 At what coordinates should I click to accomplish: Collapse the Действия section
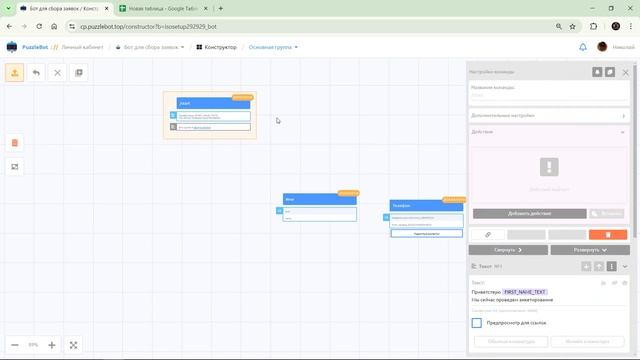tap(622, 132)
